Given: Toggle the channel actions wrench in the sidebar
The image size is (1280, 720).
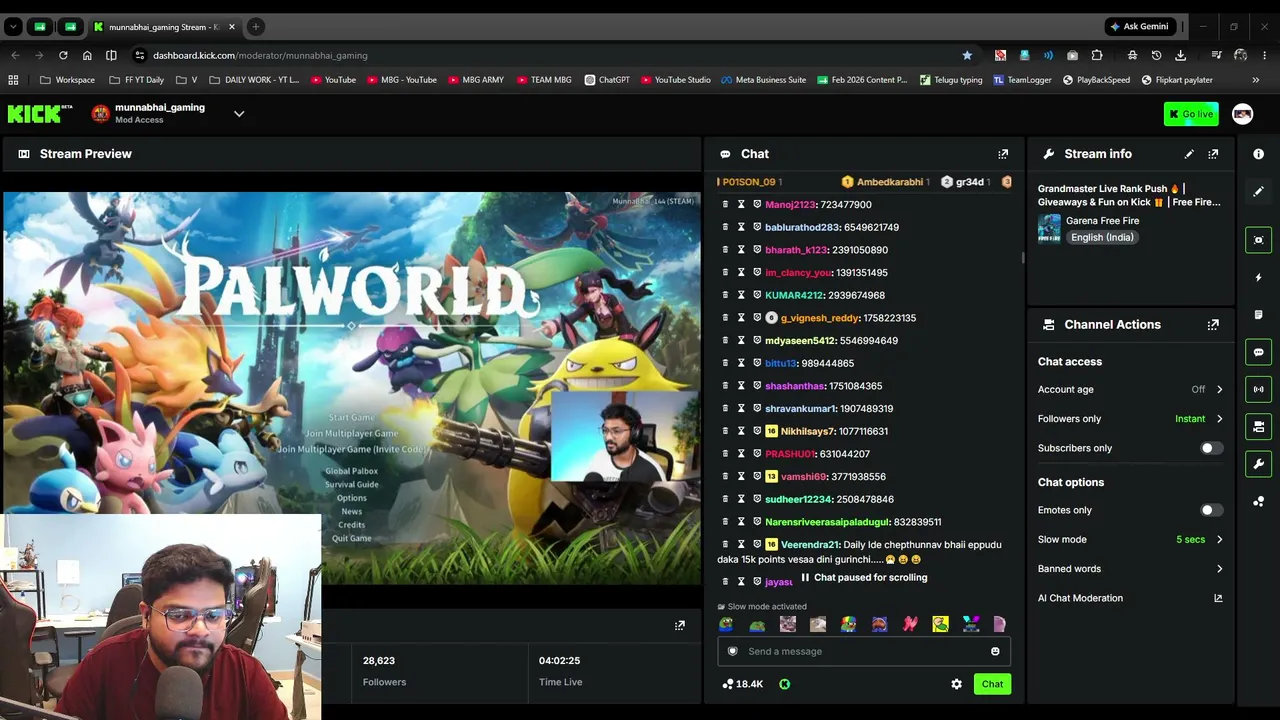Looking at the screenshot, I should tap(1258, 464).
